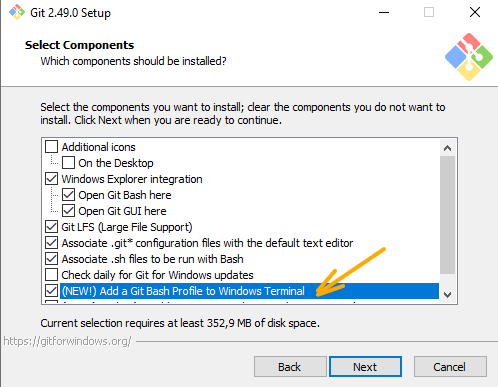Close the Git Setup window

point(475,12)
